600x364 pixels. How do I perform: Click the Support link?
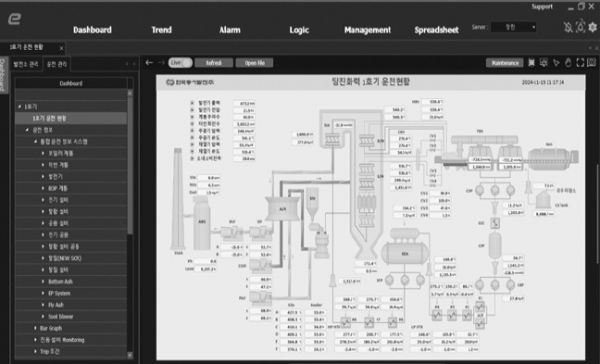coord(542,7)
